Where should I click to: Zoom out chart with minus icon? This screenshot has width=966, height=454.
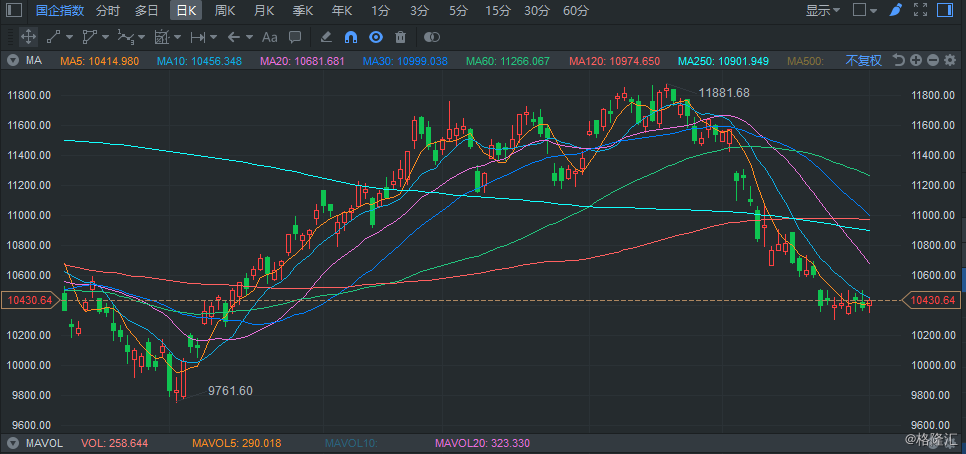(933, 60)
